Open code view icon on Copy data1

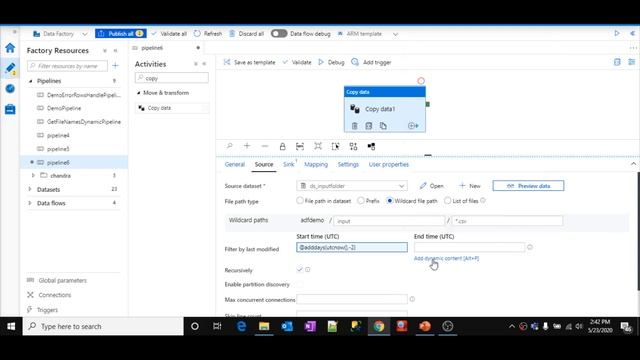(369, 126)
